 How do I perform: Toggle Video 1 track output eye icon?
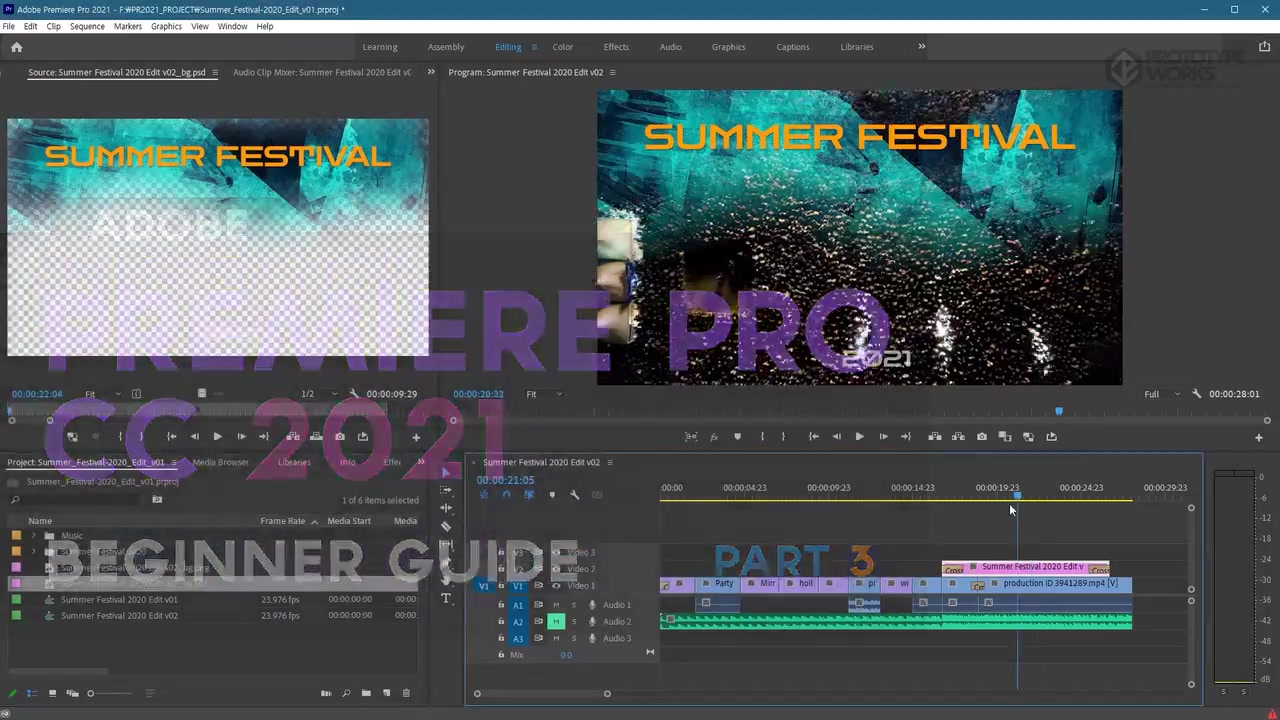[556, 586]
